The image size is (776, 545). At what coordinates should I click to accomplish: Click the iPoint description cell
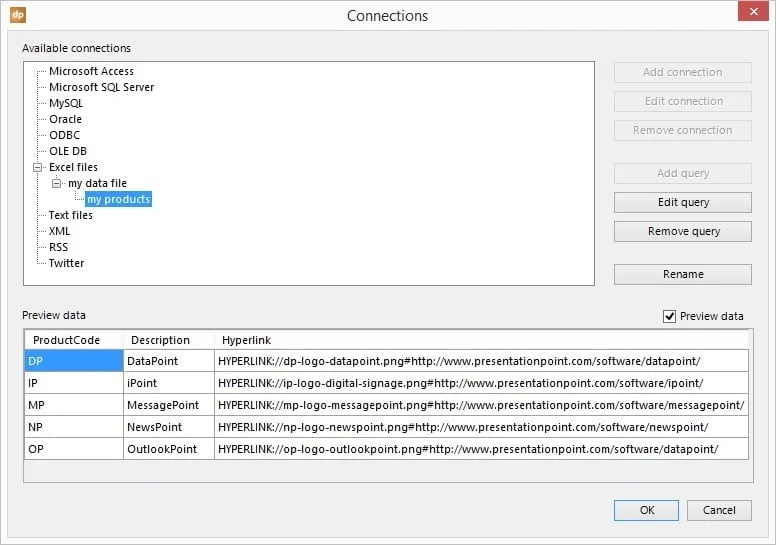pyautogui.click(x=169, y=383)
